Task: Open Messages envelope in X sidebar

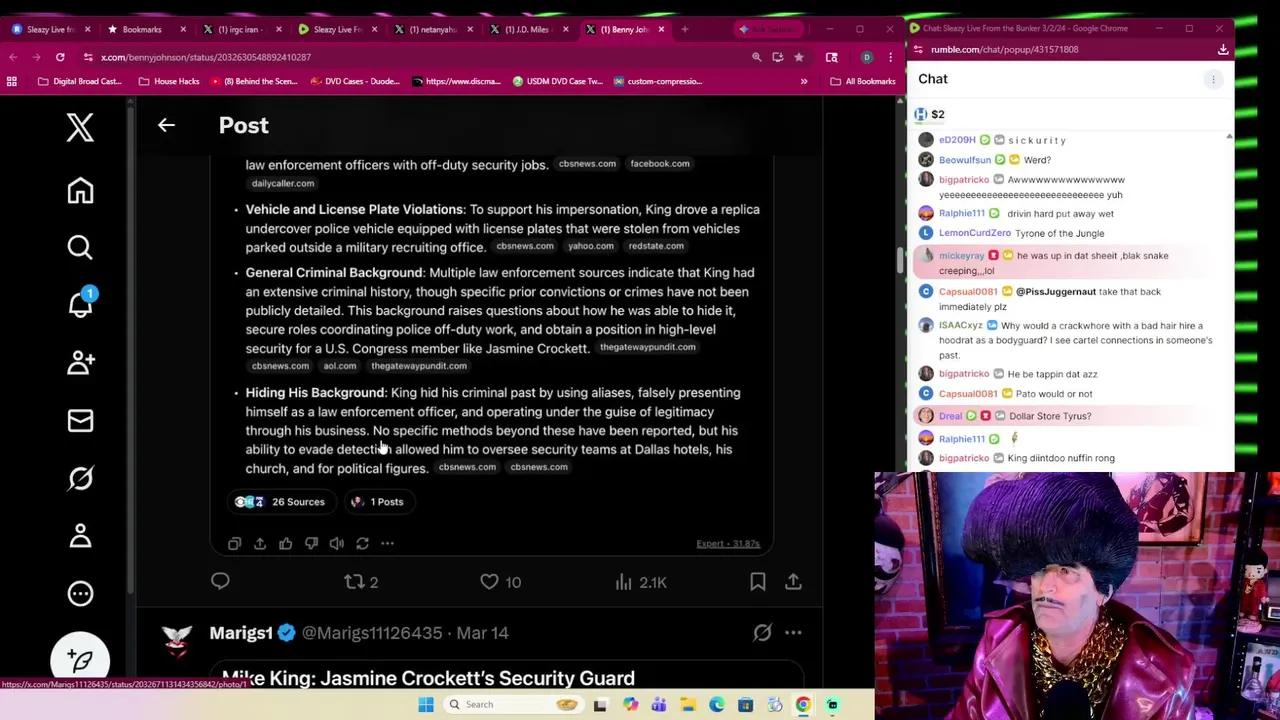Action: (80, 420)
